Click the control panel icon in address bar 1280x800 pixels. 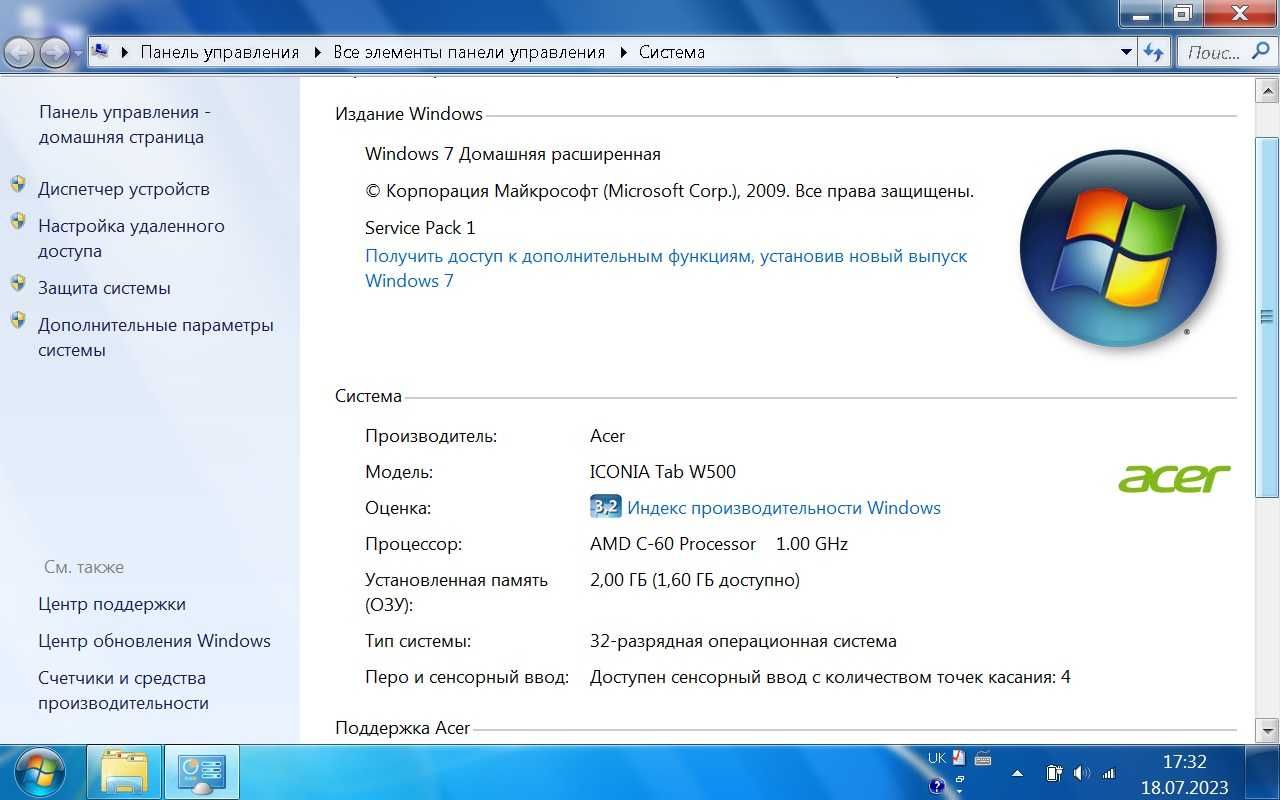pyautogui.click(x=101, y=50)
